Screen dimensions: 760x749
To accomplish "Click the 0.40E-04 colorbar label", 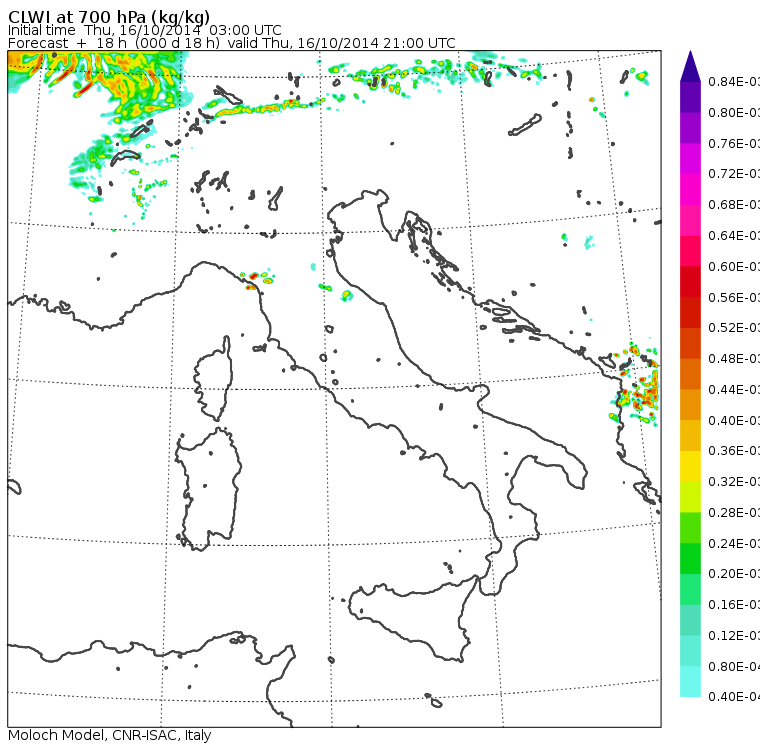I will click(x=734, y=697).
